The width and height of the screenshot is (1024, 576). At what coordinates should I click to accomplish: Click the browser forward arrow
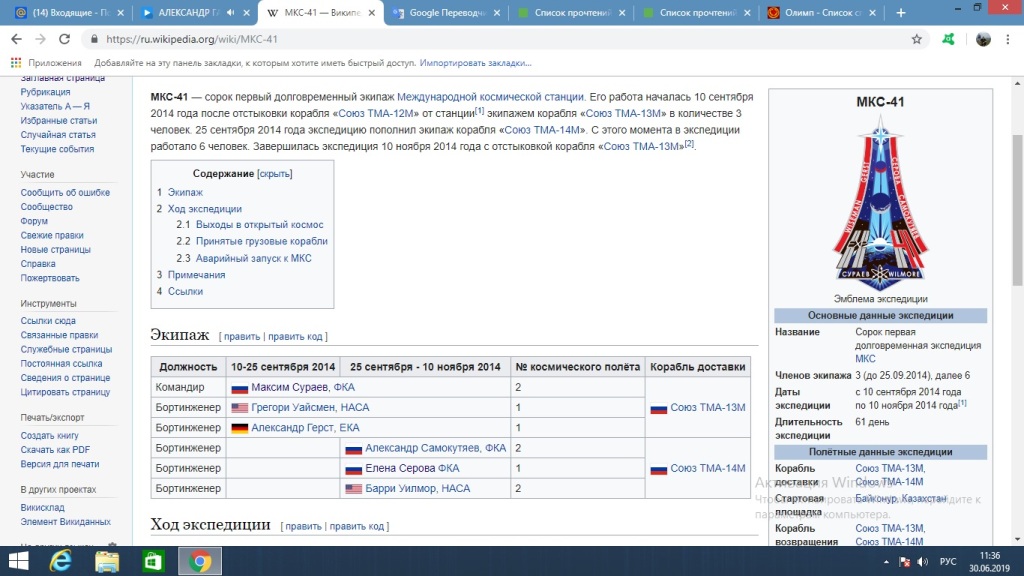coord(40,39)
